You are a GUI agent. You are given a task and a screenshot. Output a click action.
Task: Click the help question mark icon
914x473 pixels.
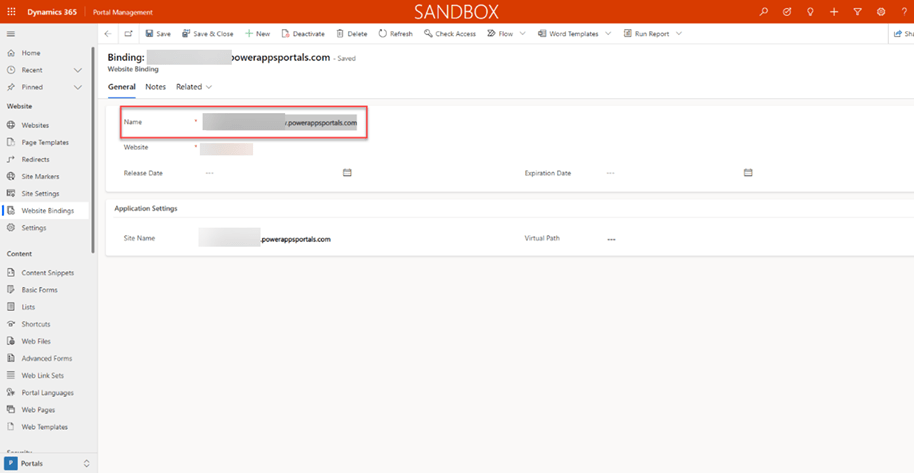click(903, 12)
